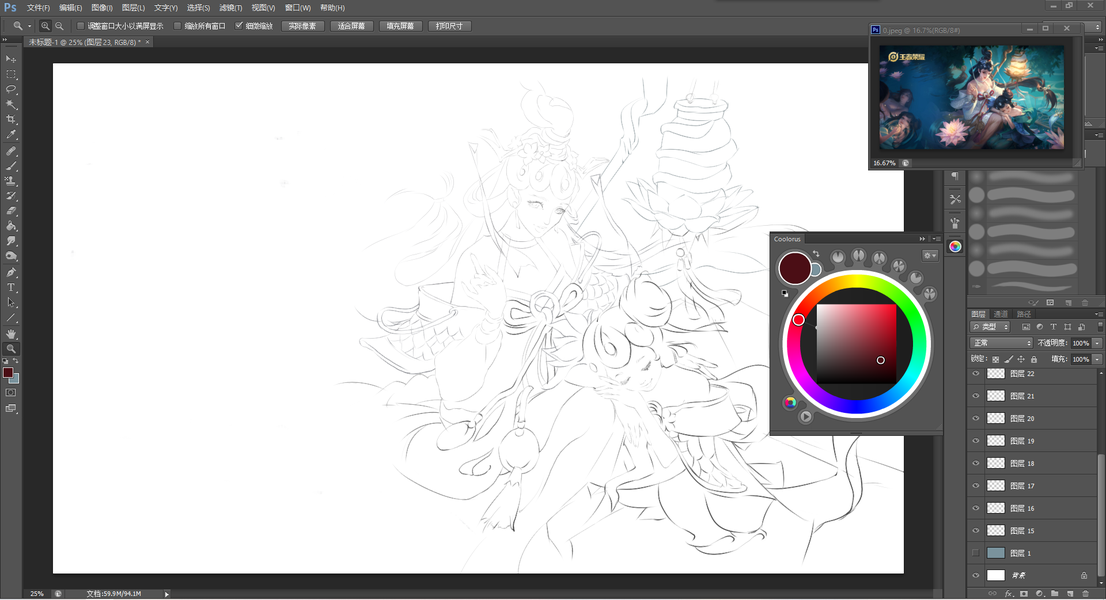This screenshot has height=600, width=1106.
Task: Select the Pen tool
Action: click(x=11, y=273)
